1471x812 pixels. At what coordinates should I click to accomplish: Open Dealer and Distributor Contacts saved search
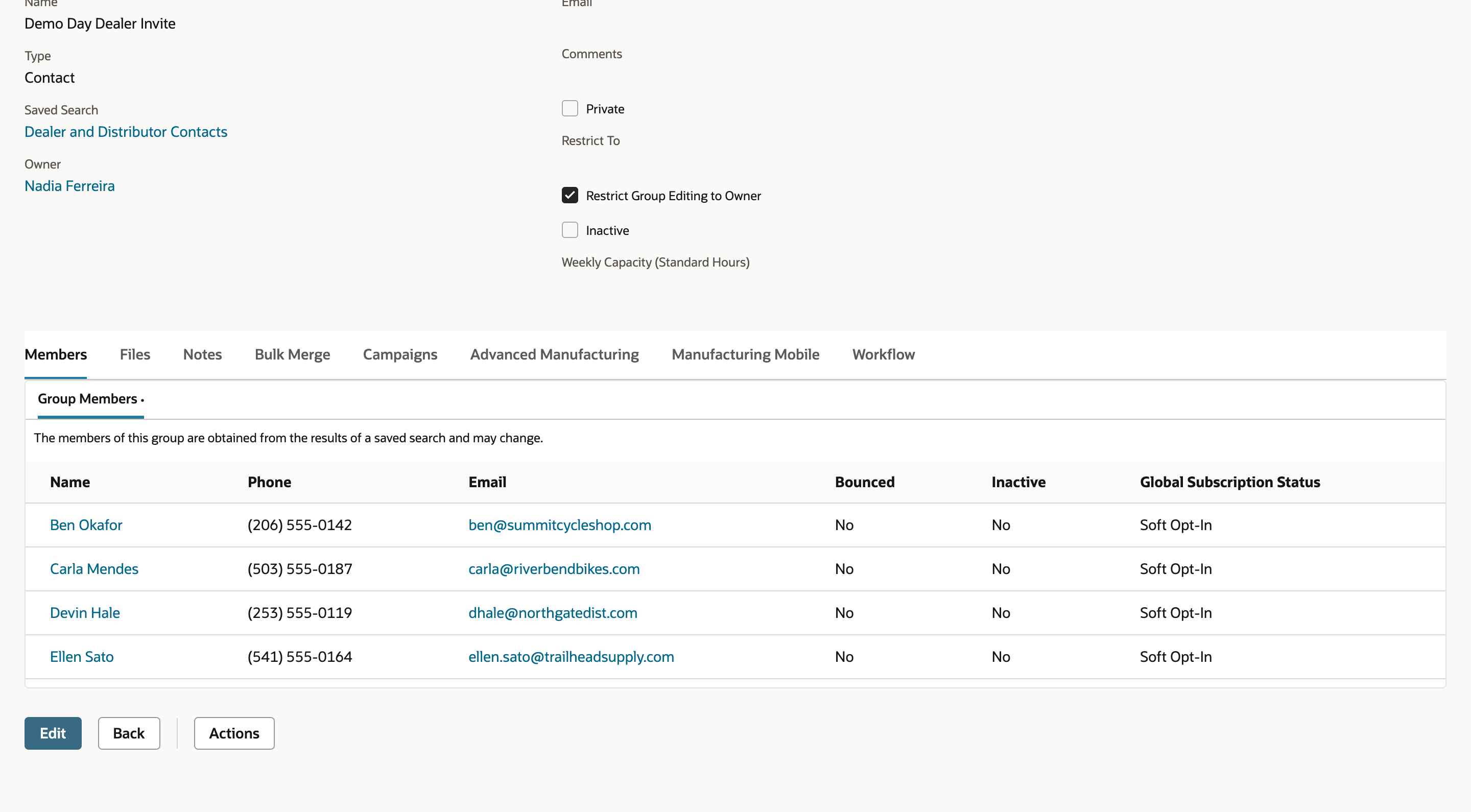[x=126, y=131]
